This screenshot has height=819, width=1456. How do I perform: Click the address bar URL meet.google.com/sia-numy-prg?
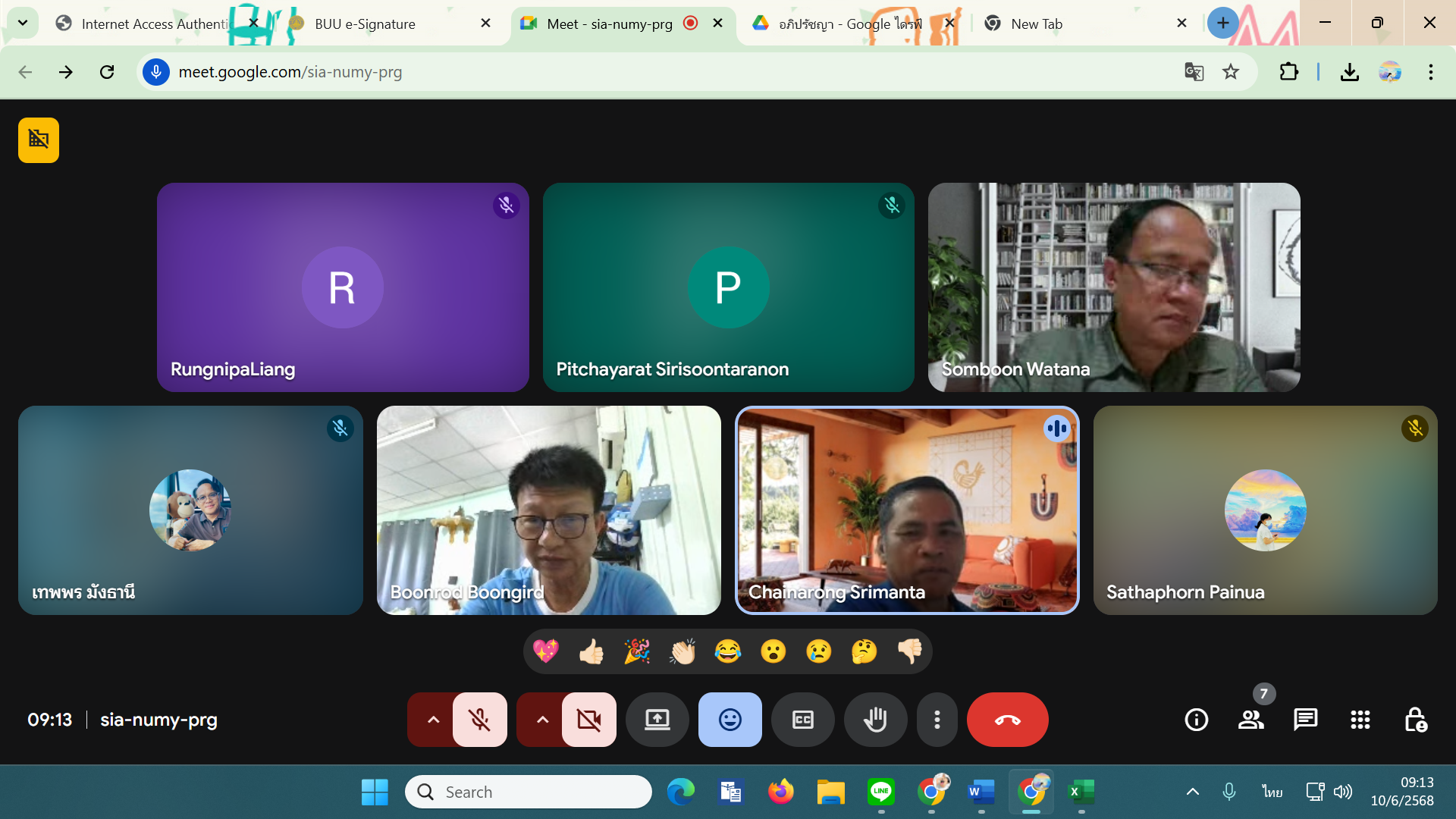click(x=290, y=72)
